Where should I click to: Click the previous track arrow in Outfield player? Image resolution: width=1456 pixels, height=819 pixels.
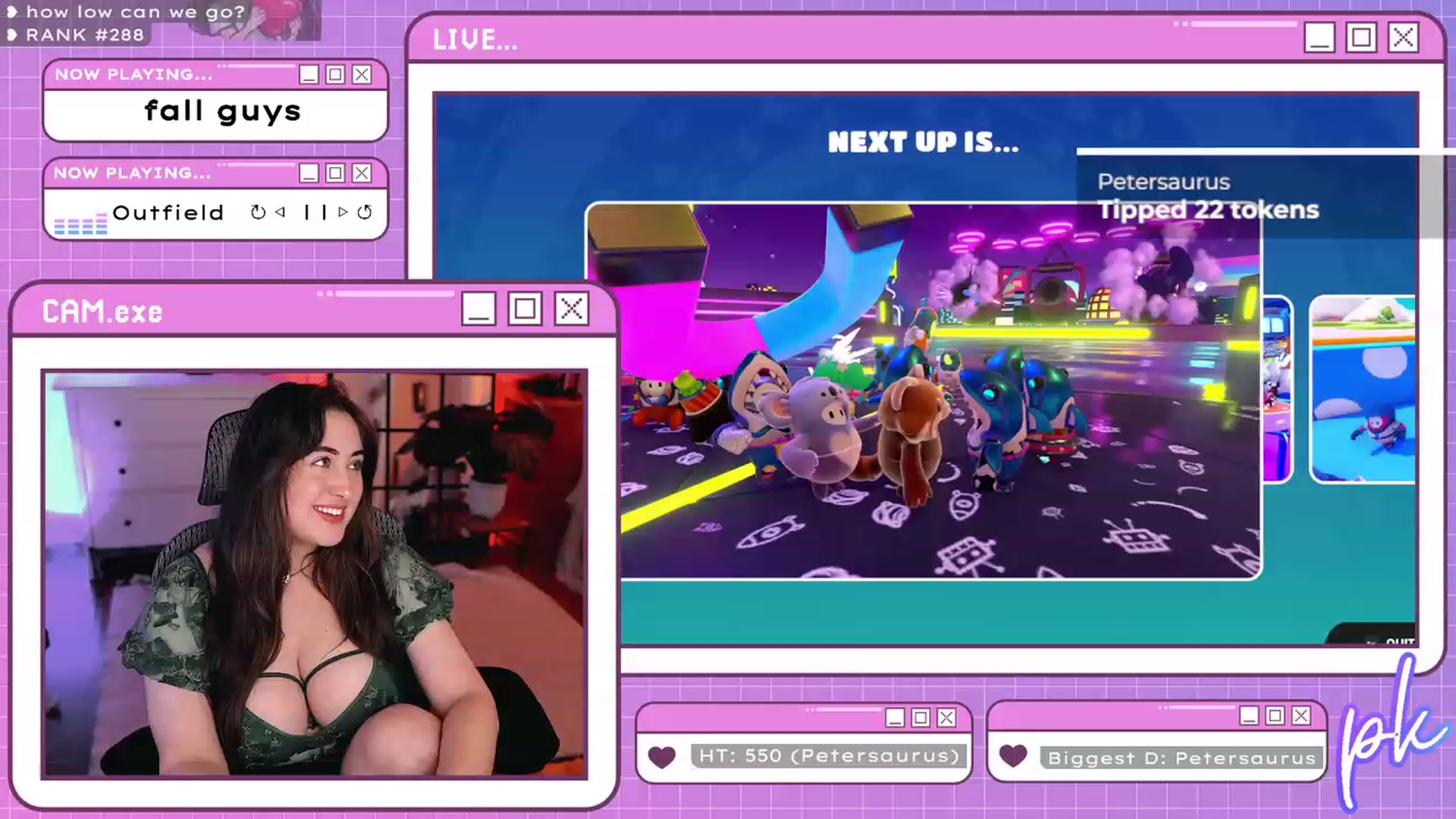(281, 212)
